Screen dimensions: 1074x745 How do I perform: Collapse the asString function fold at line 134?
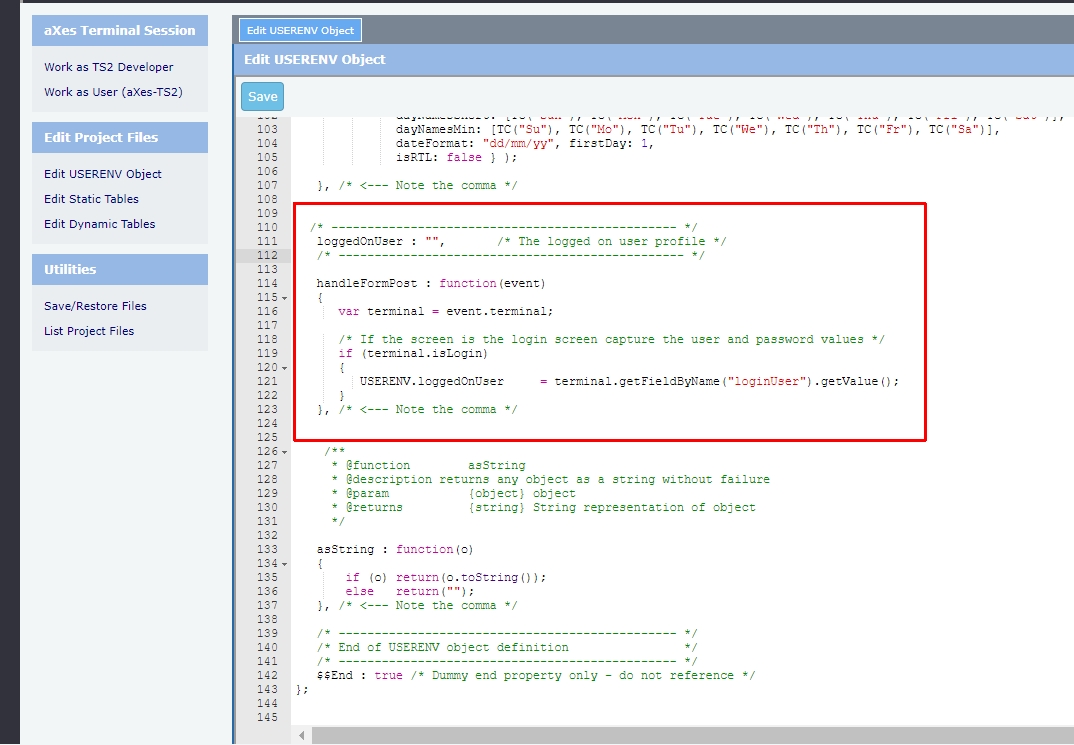[285, 564]
